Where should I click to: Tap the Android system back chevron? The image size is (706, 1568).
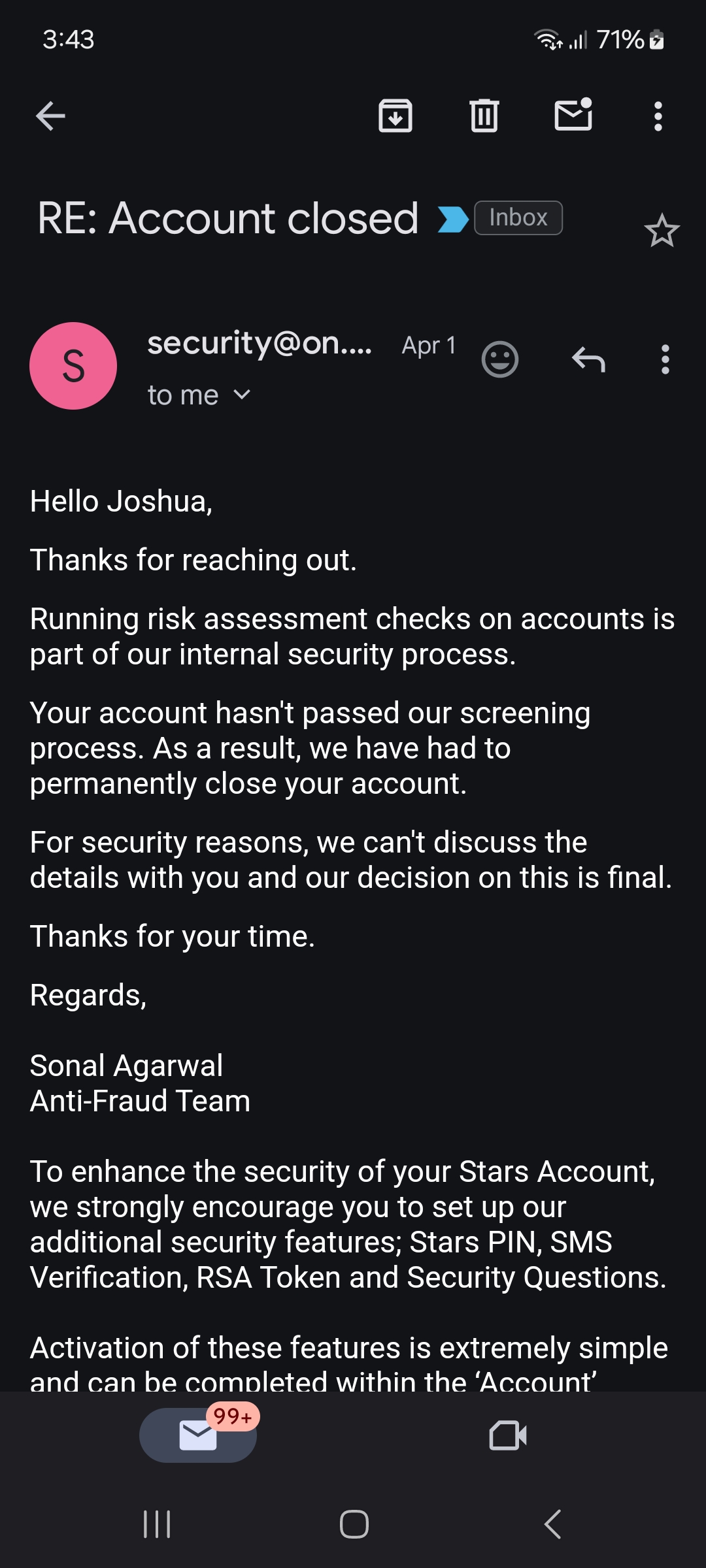[552, 1524]
